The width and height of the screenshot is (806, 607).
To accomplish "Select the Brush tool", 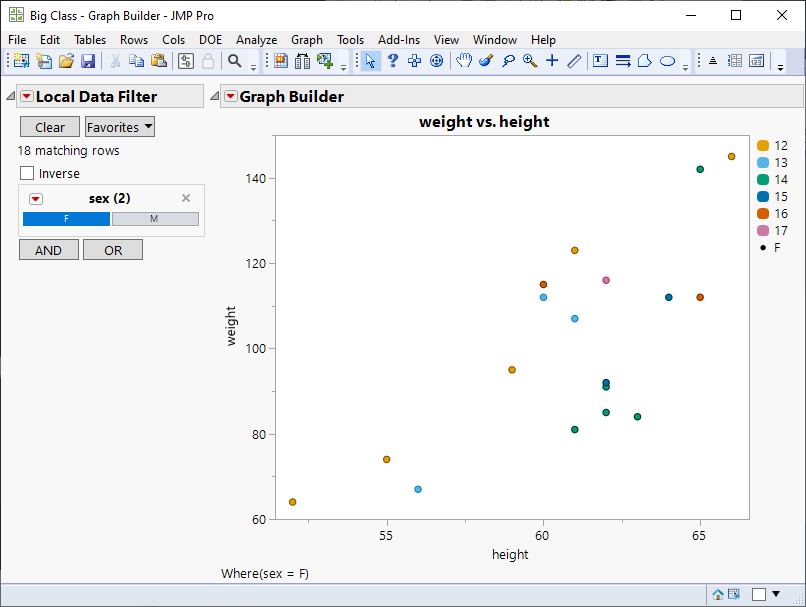I will point(486,61).
